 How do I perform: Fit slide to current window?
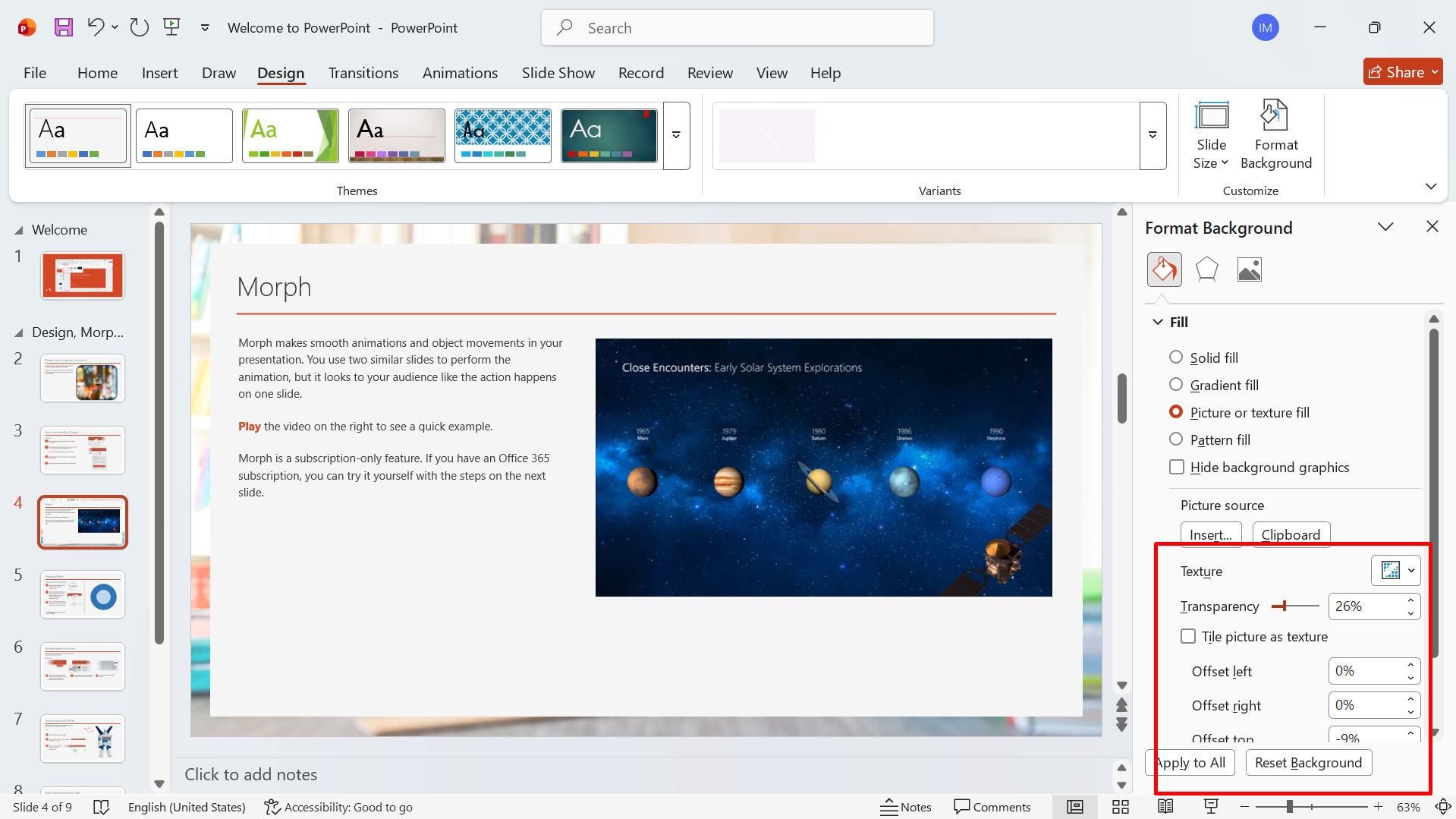[x=1442, y=807]
